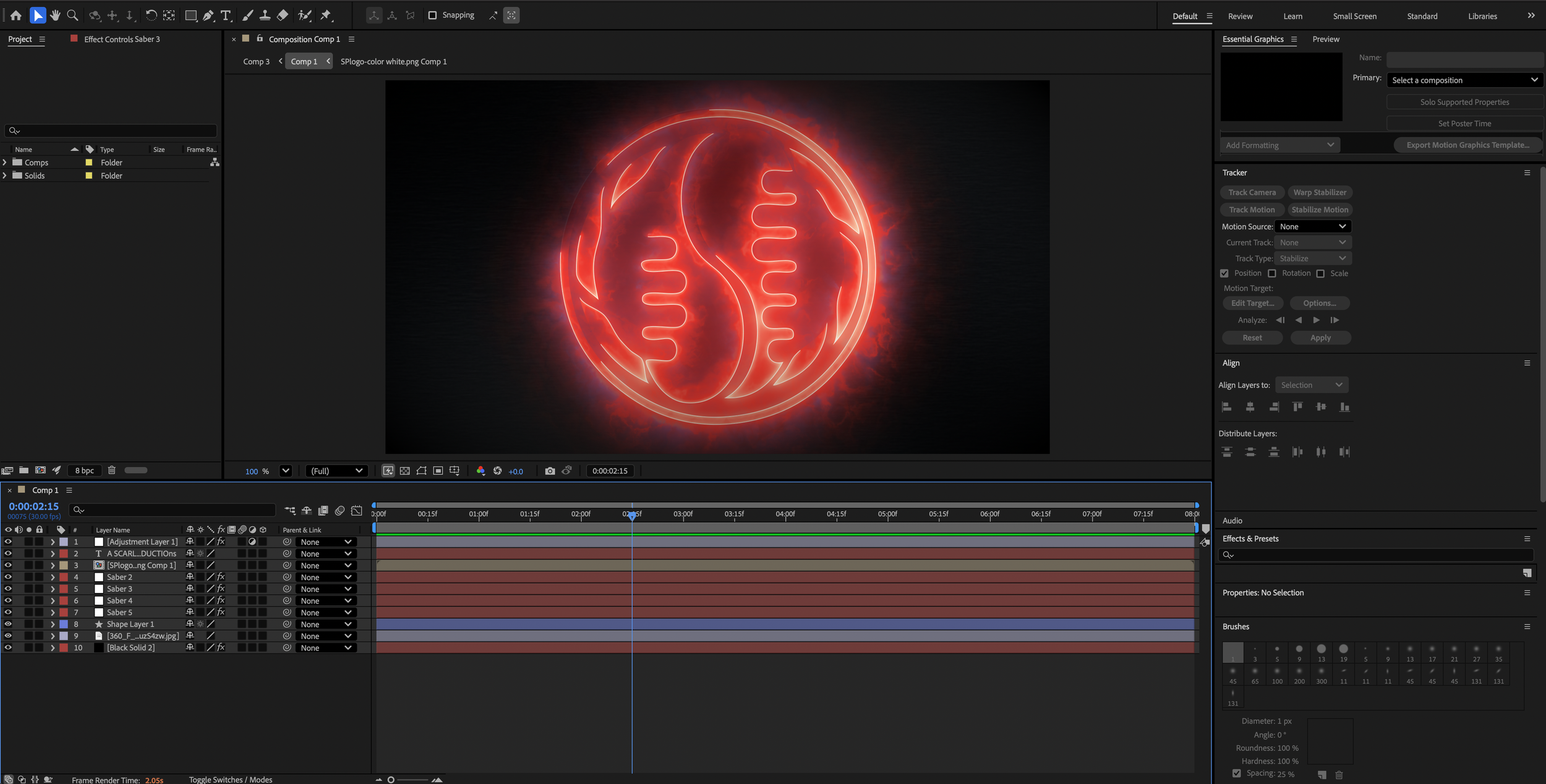This screenshot has width=1546, height=784.
Task: Open the Effect Controls Saber 3 tab
Action: tap(122, 39)
